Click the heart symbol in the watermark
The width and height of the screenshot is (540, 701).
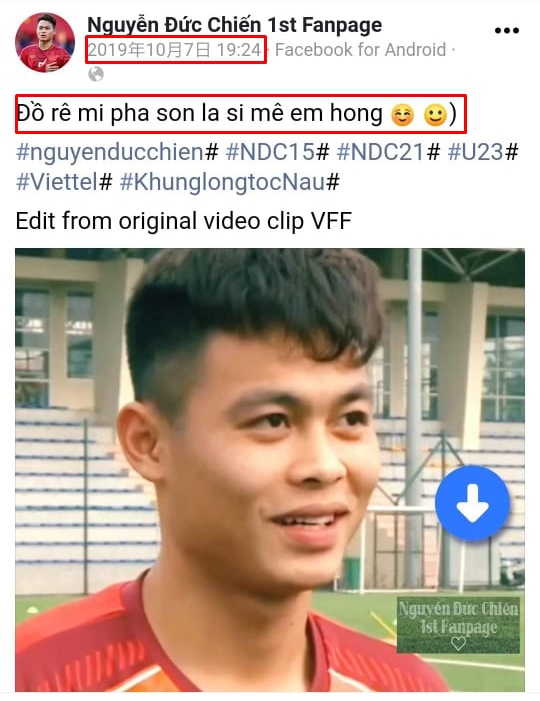coord(458,644)
